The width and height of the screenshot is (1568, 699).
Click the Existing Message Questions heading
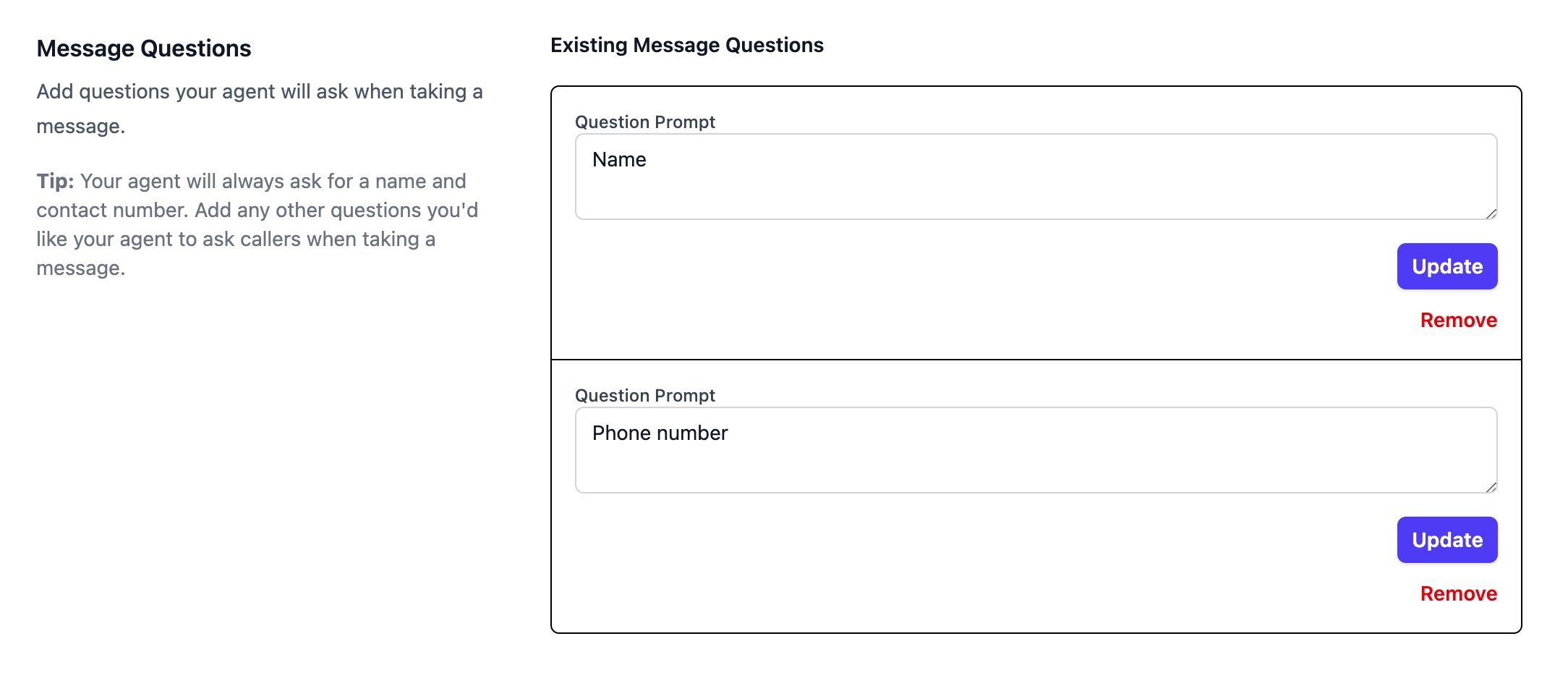point(686,45)
